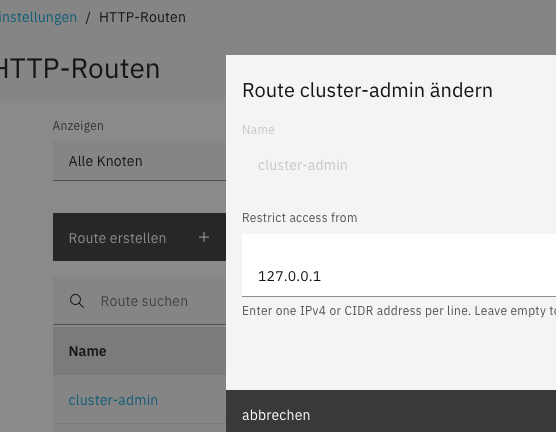Go back to the Einstellungen breadcrumb link
Viewport: 556px width, 432px height.
pos(38,17)
